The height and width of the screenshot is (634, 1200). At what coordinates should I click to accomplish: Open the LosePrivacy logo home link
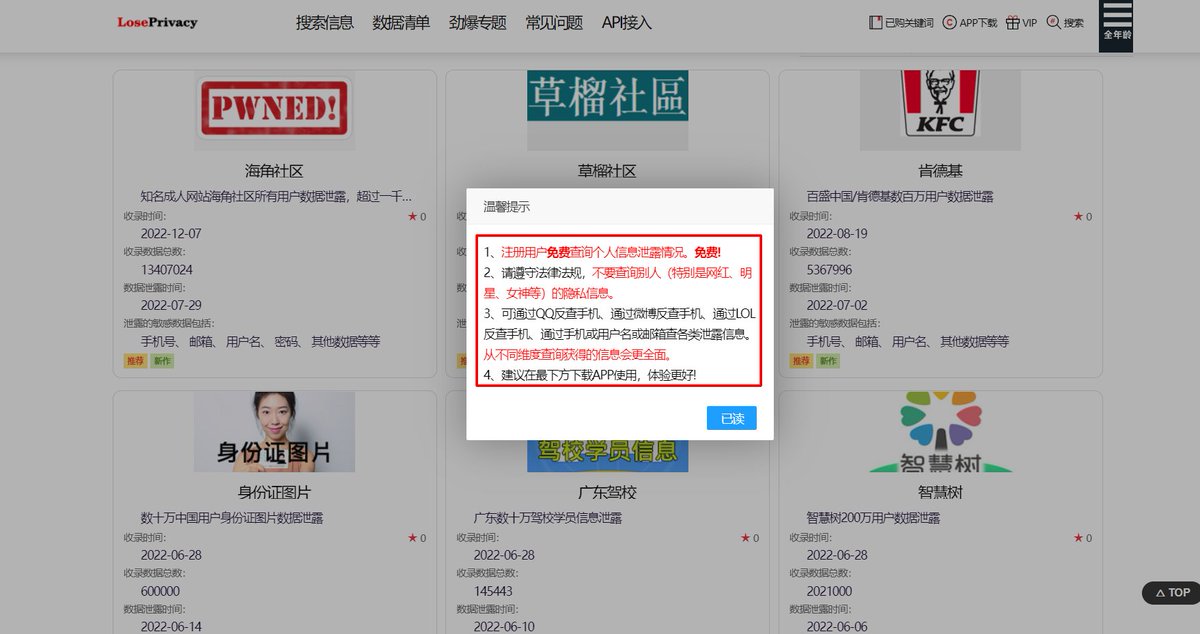(x=157, y=22)
